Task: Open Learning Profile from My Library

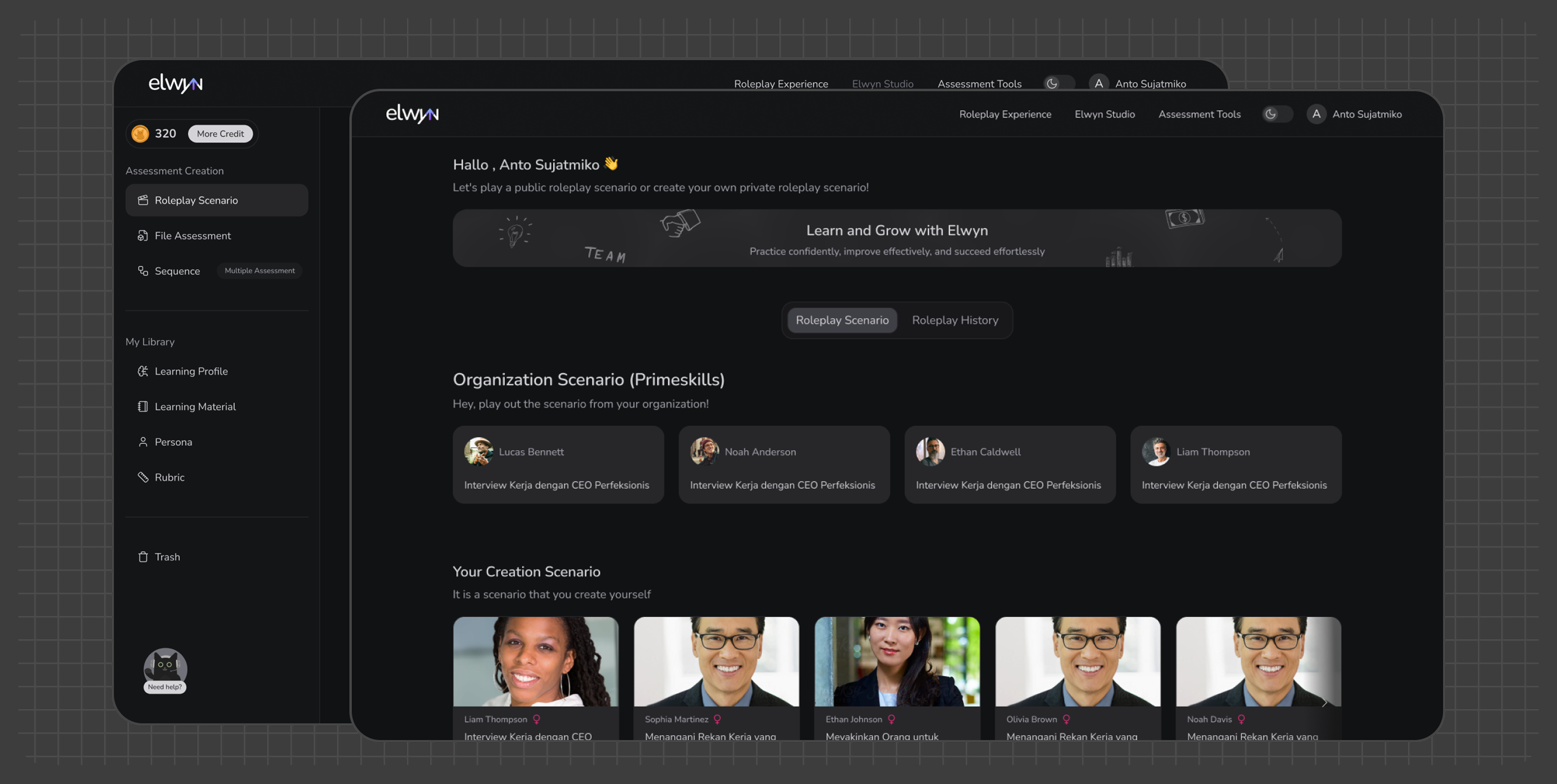Action: 191,371
